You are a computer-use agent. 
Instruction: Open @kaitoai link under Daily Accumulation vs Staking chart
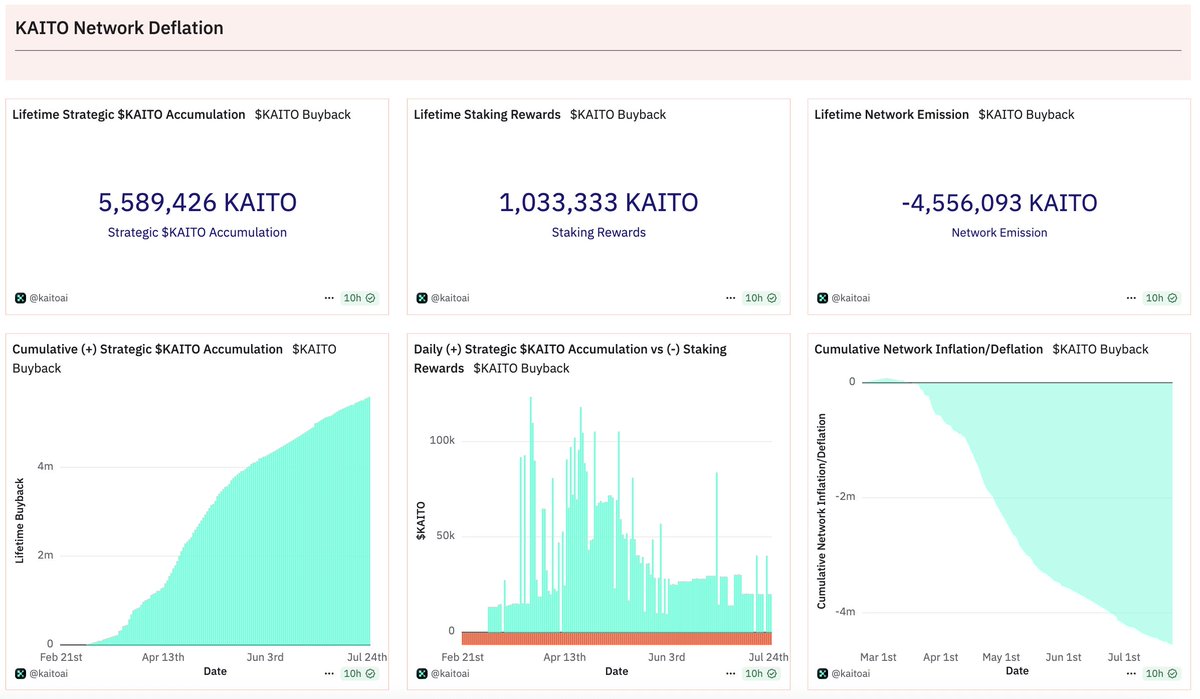pos(450,674)
